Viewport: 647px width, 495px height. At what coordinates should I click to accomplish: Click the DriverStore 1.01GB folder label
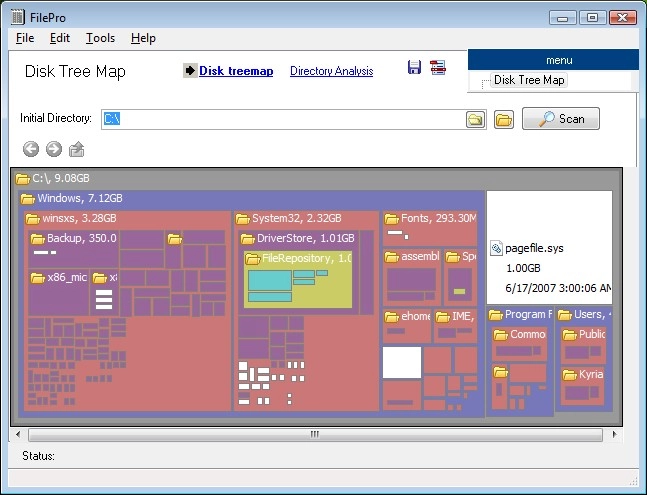pos(305,238)
